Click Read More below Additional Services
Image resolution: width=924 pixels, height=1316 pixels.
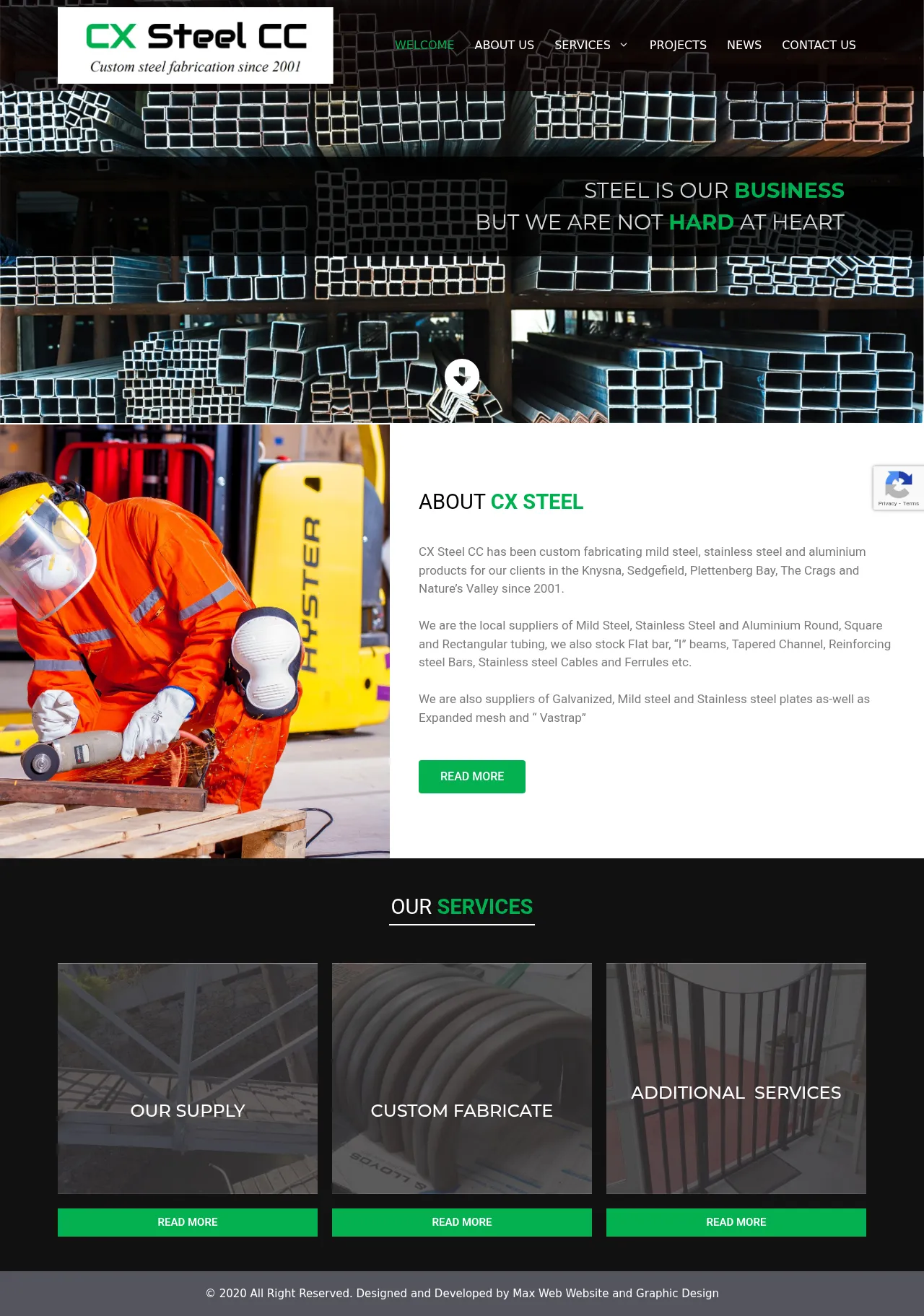pos(736,1222)
